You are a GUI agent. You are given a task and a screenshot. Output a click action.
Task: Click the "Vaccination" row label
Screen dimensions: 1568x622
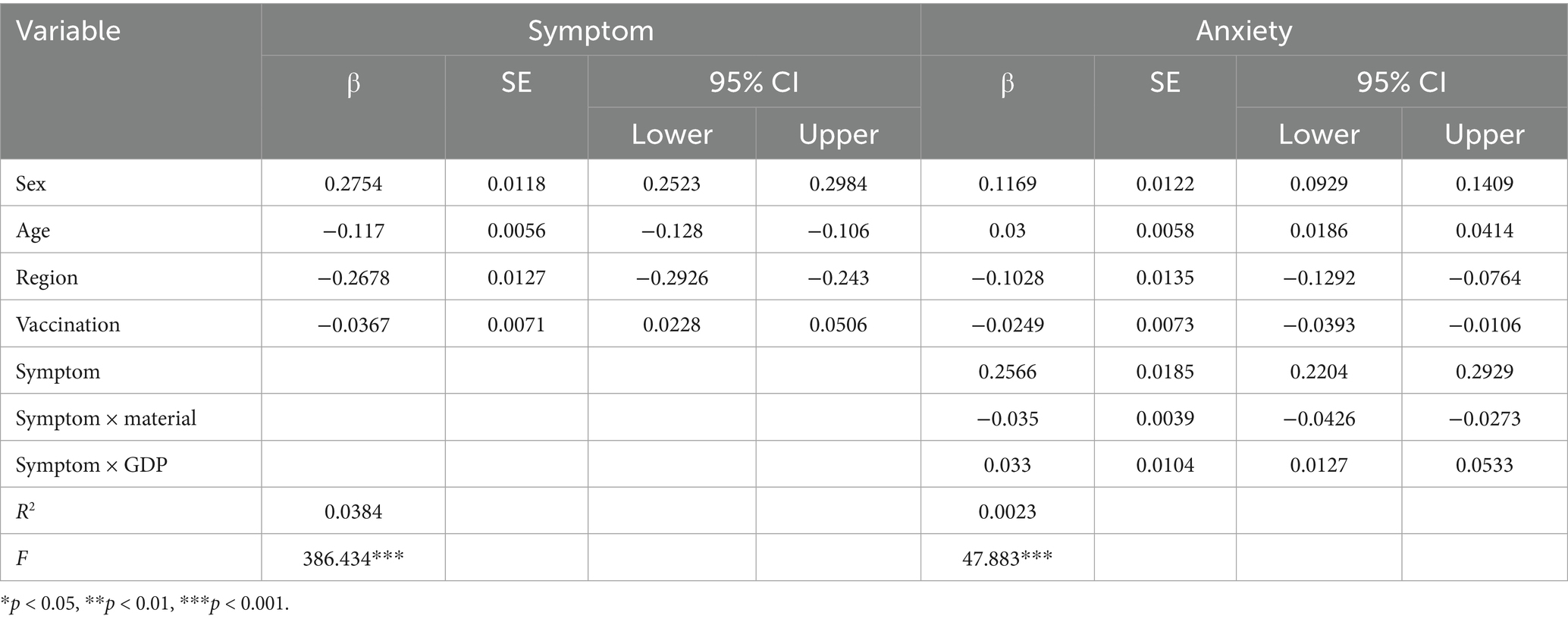point(67,325)
